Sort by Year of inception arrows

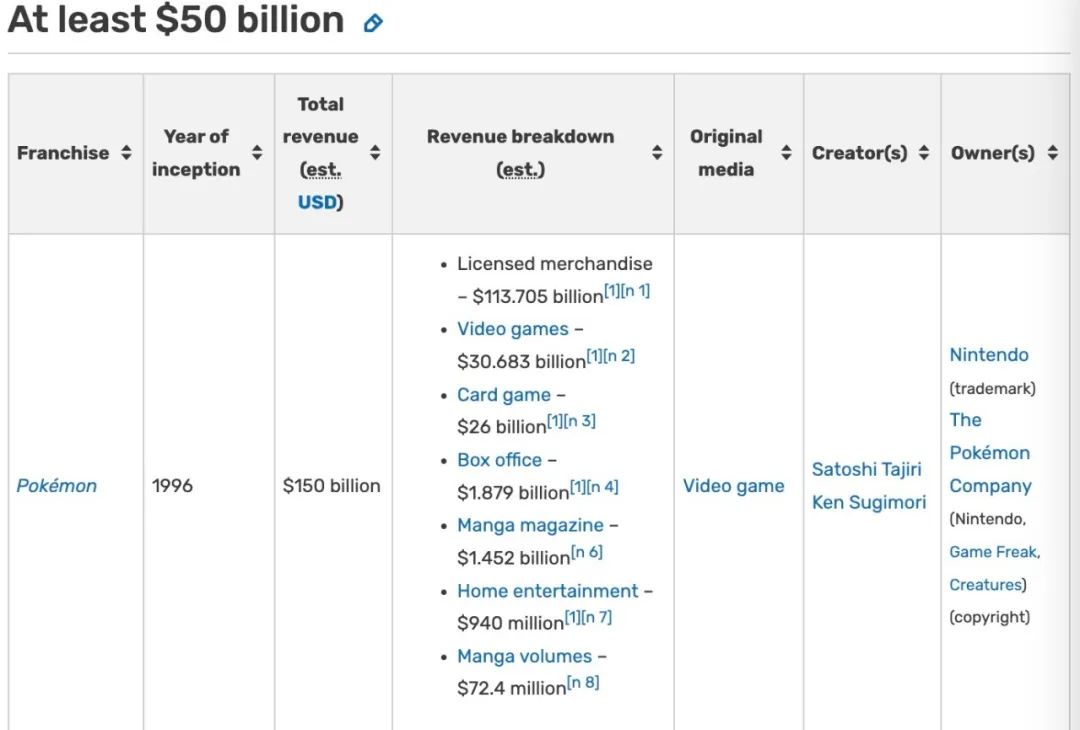(x=257, y=152)
